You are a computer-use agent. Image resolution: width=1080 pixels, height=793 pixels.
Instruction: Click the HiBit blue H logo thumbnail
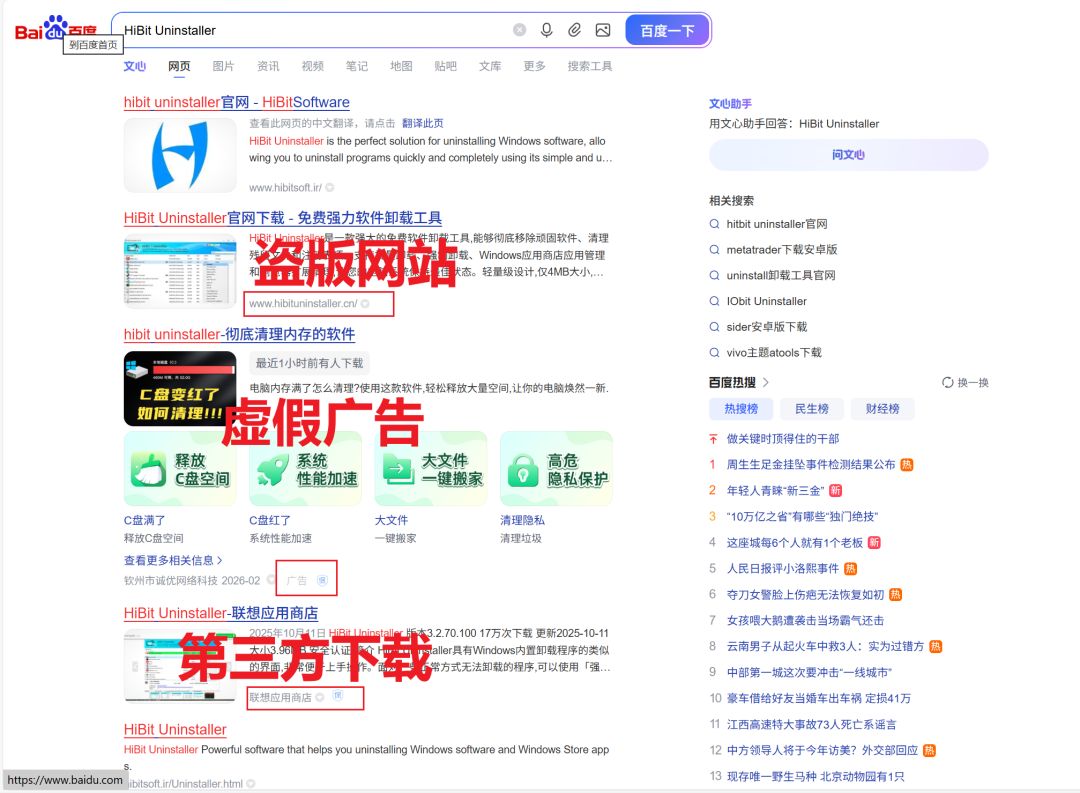click(x=180, y=155)
